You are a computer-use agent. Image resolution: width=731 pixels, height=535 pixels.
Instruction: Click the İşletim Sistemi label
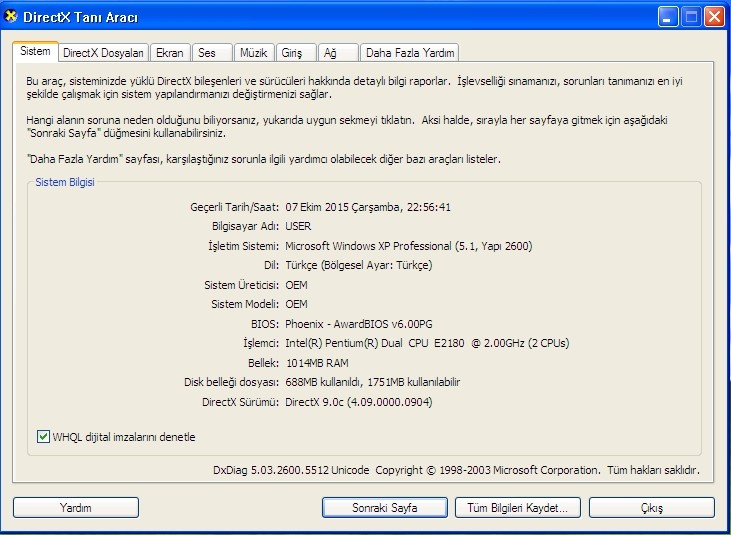click(244, 246)
